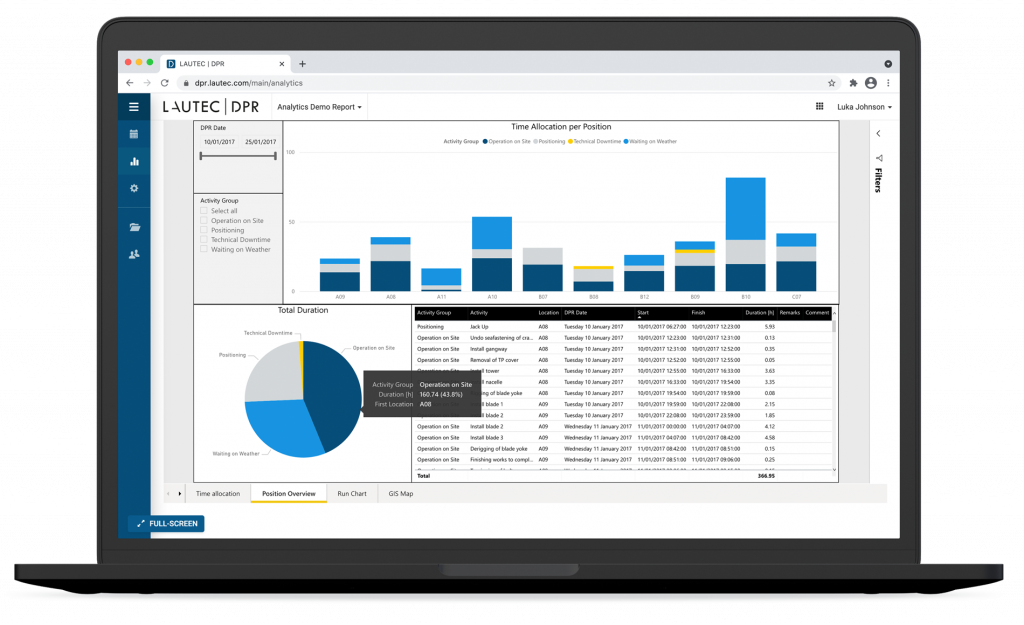Click the FULL-SCREEN button
1024x625 pixels.
click(166, 523)
